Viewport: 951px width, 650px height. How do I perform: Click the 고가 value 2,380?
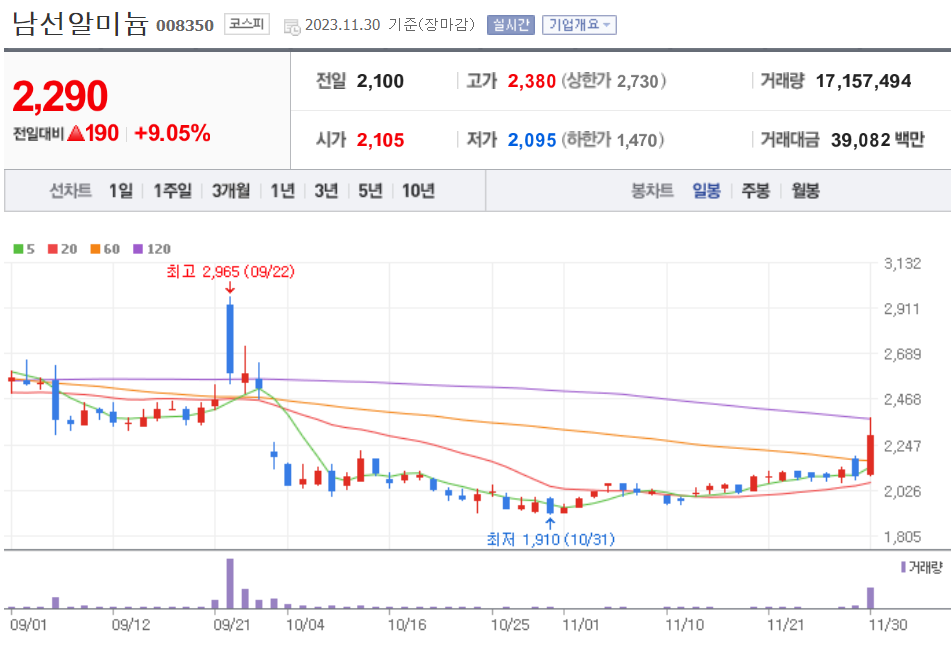(x=532, y=81)
